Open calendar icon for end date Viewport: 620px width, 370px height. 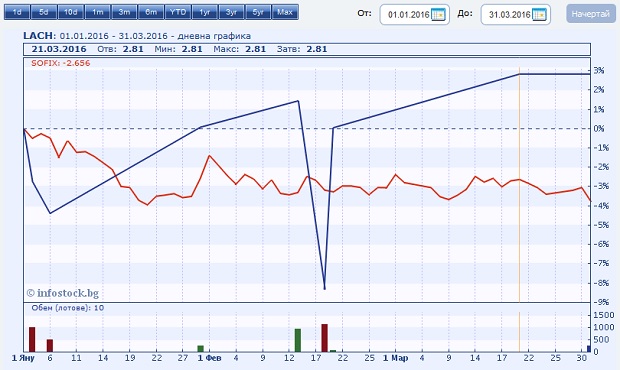(x=539, y=15)
